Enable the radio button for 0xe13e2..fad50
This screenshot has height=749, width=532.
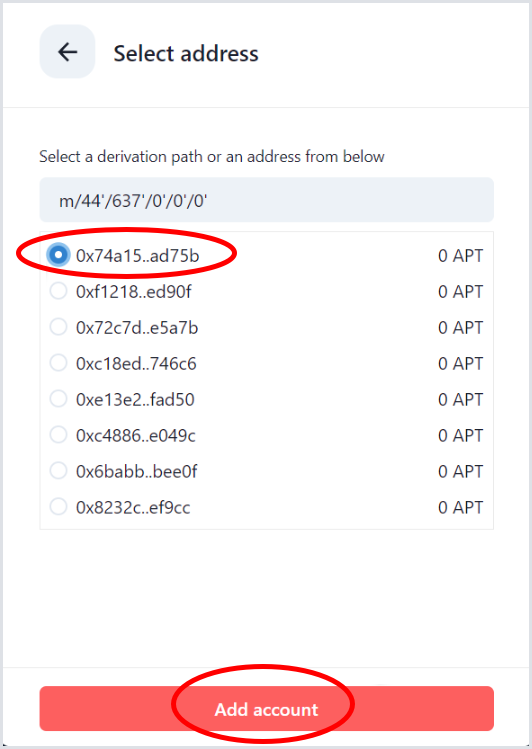58,399
